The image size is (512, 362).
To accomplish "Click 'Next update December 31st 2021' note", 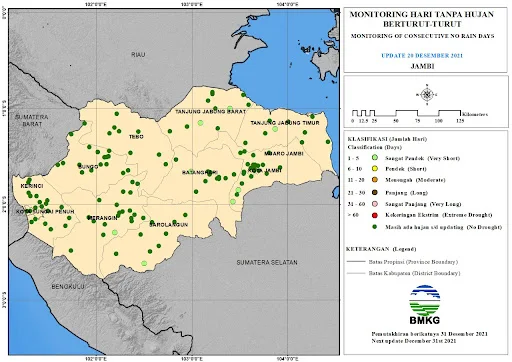I will tap(414, 341).
